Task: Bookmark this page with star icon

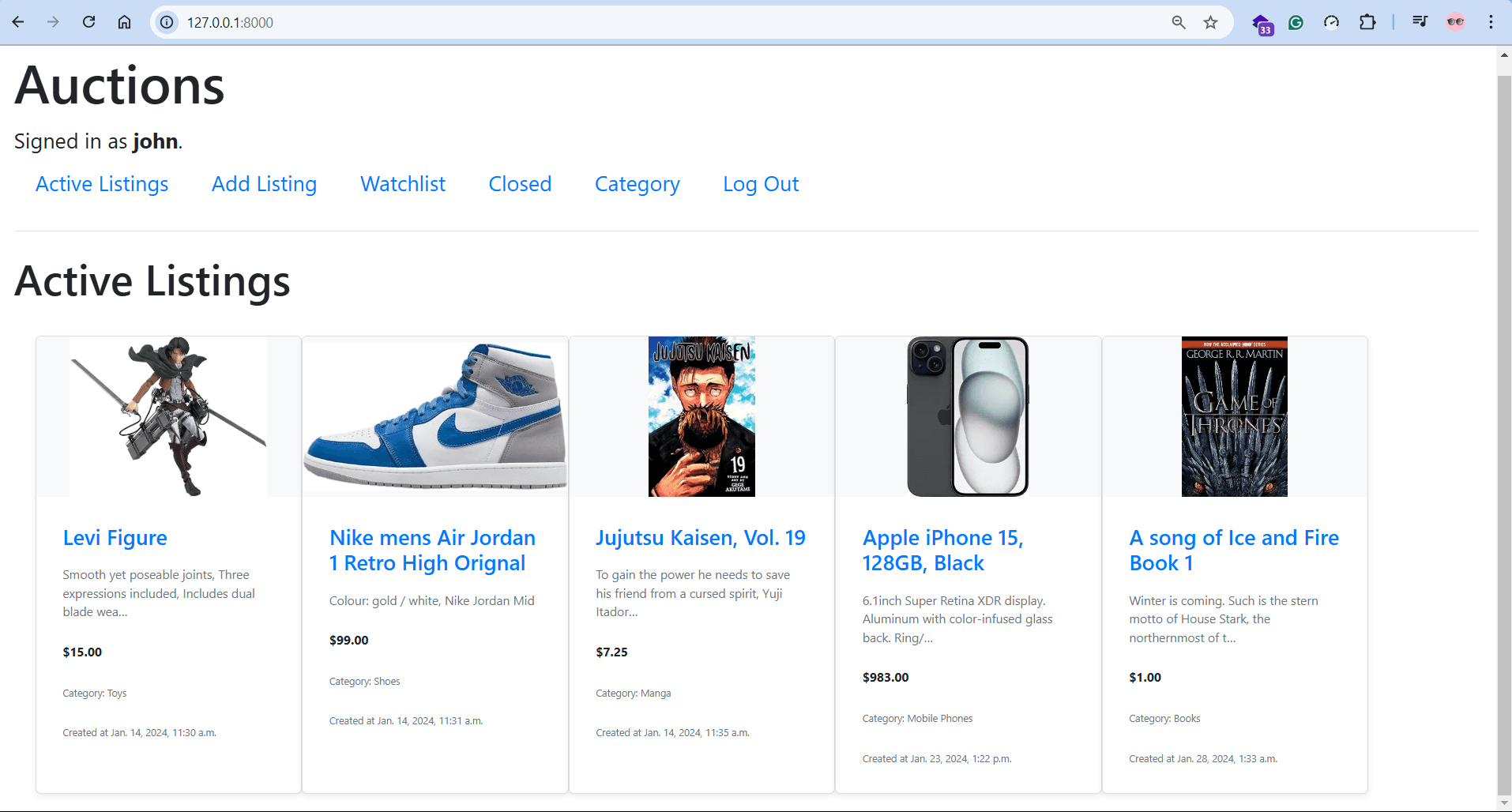Action: 1210,22
